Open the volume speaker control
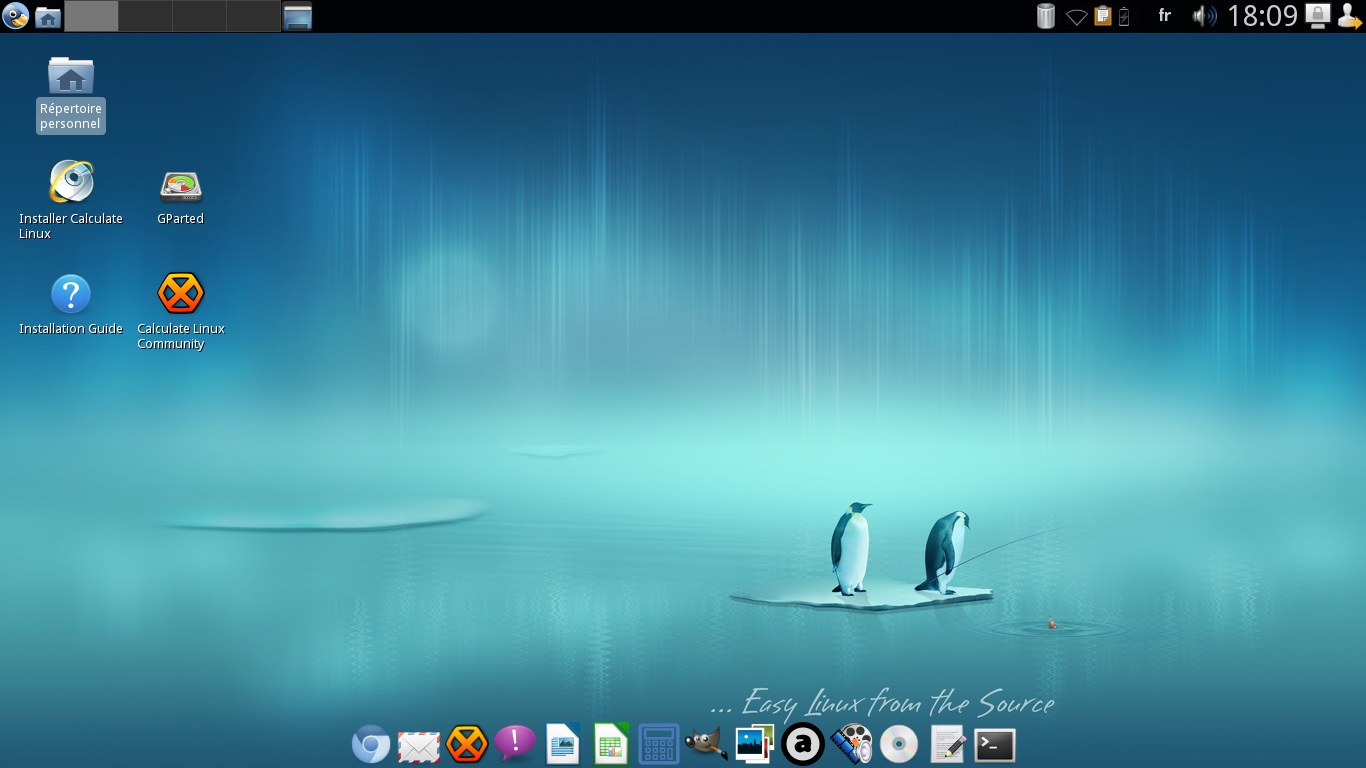The image size is (1366, 768). tap(1204, 16)
